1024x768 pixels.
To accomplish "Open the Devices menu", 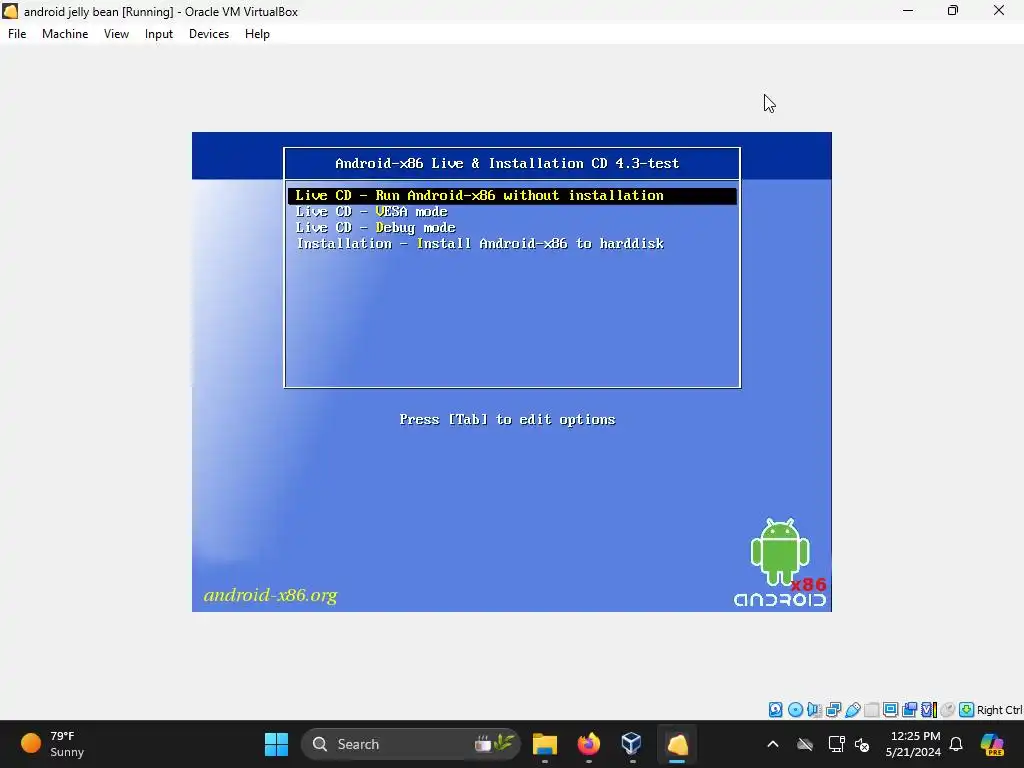I will pyautogui.click(x=209, y=34).
